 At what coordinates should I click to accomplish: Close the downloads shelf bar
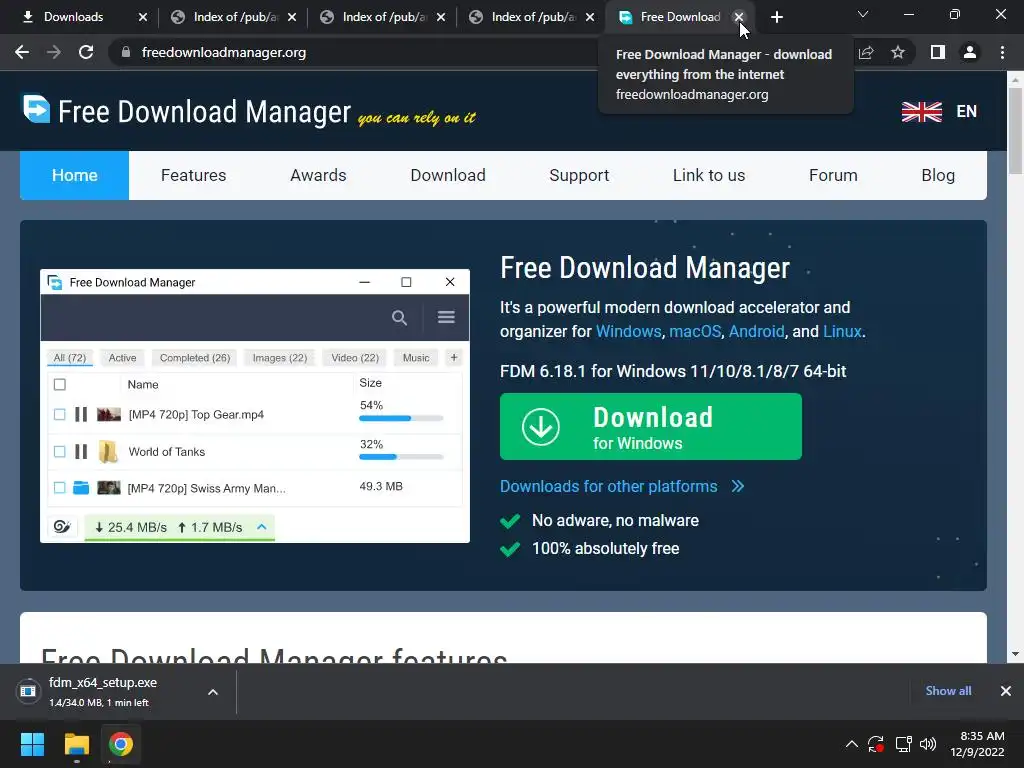tap(1006, 691)
